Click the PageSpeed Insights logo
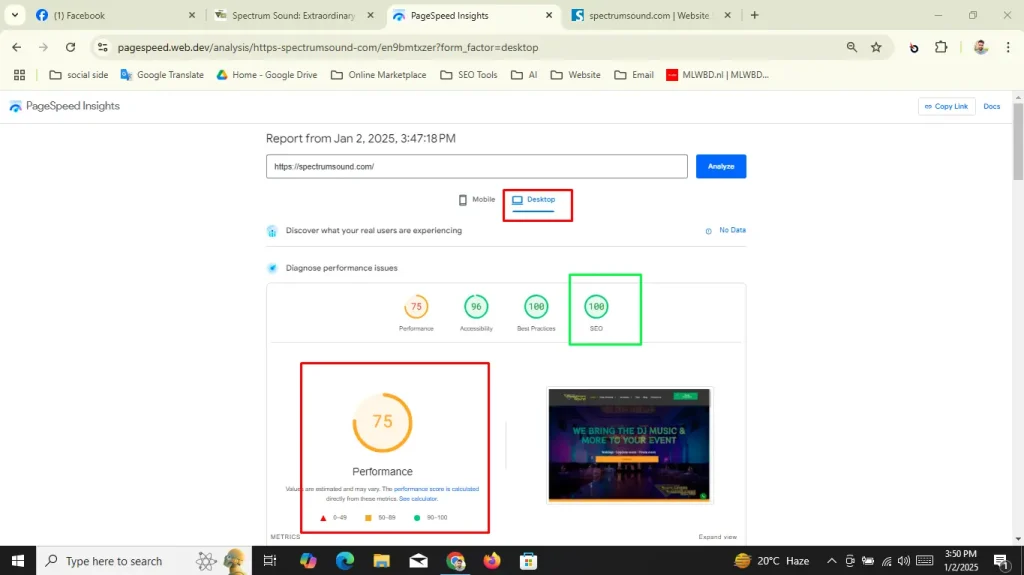Viewport: 1024px width, 575px height. tap(64, 106)
